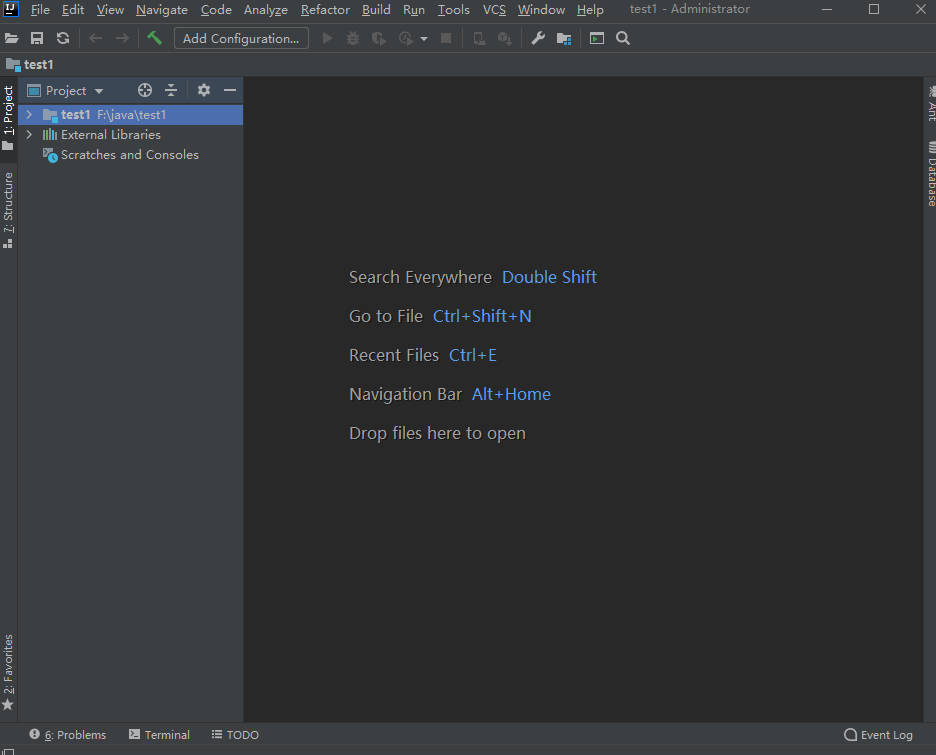This screenshot has width=936, height=755.
Task: Click the Back navigation arrow
Action: pyautogui.click(x=96, y=39)
